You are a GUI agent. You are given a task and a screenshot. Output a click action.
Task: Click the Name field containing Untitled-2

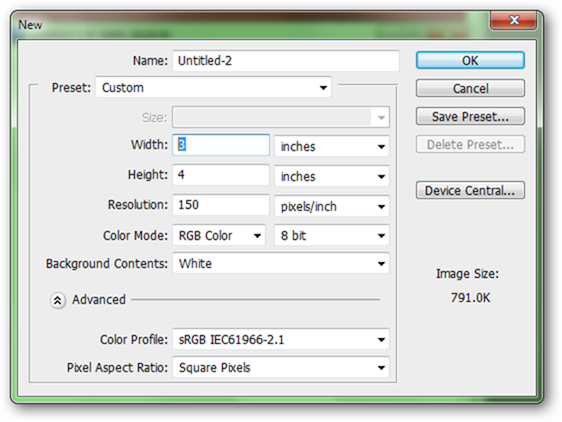coord(286,61)
